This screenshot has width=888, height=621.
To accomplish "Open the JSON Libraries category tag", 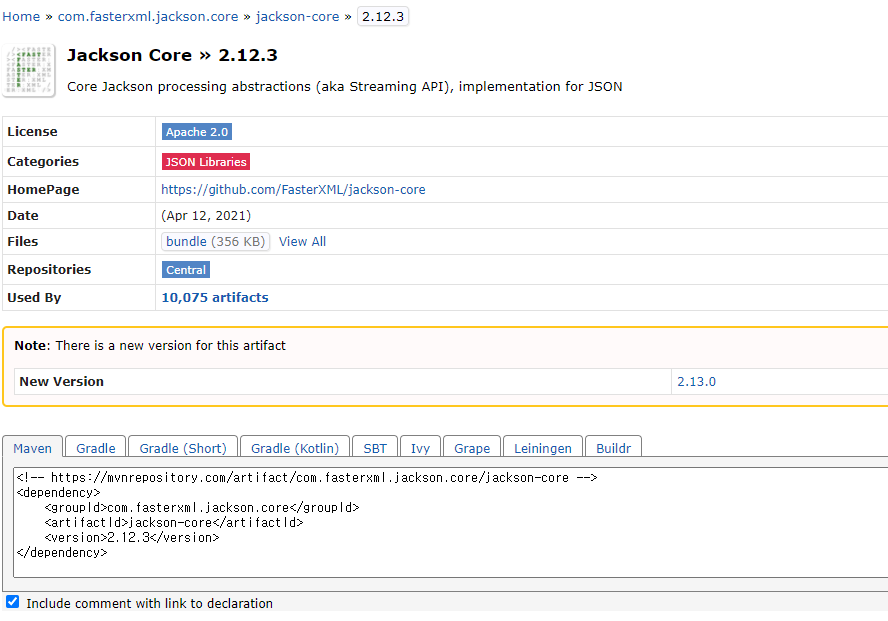I will tap(206, 162).
